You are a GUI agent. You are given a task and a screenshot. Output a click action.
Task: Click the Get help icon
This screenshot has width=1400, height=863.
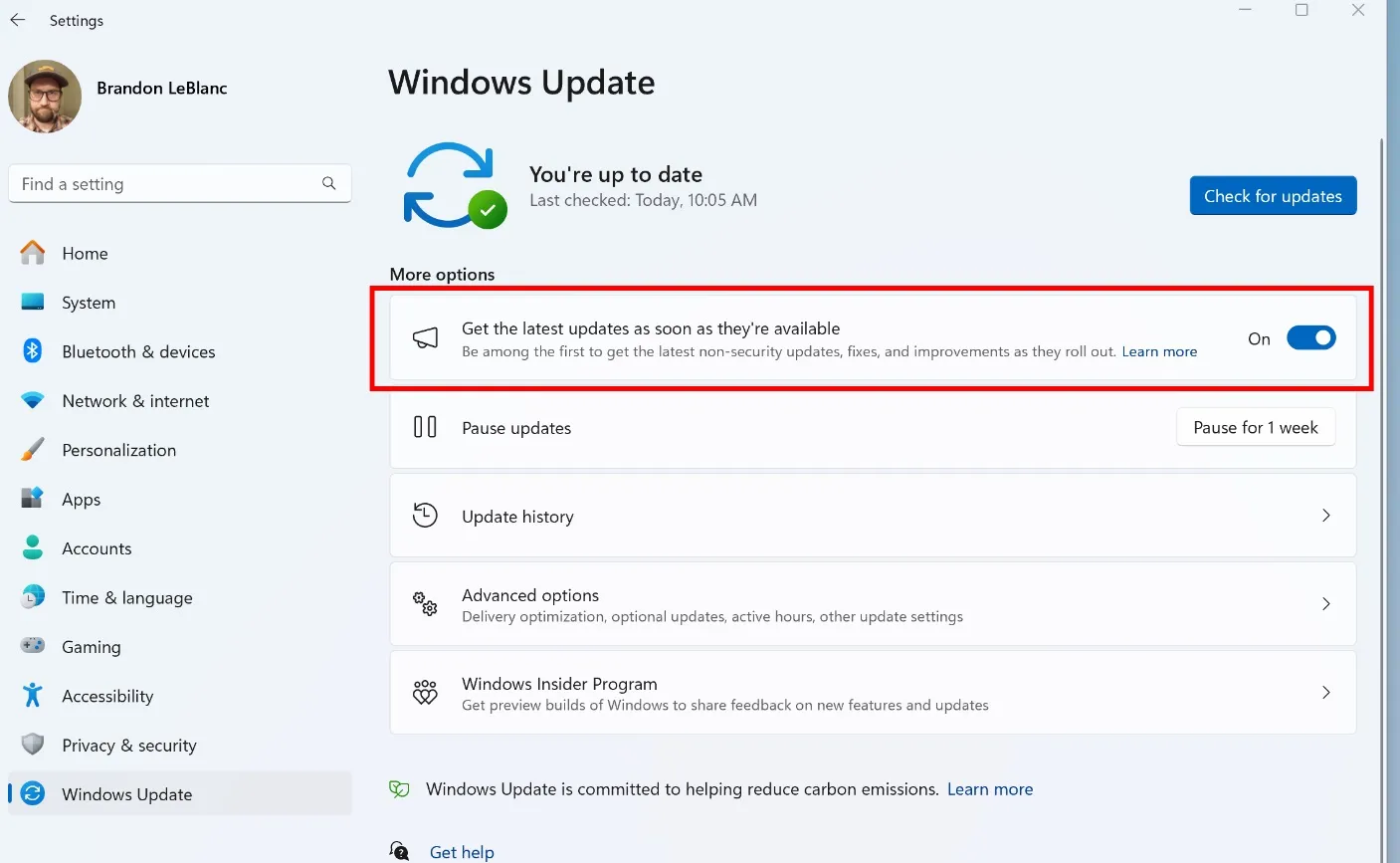click(x=399, y=851)
